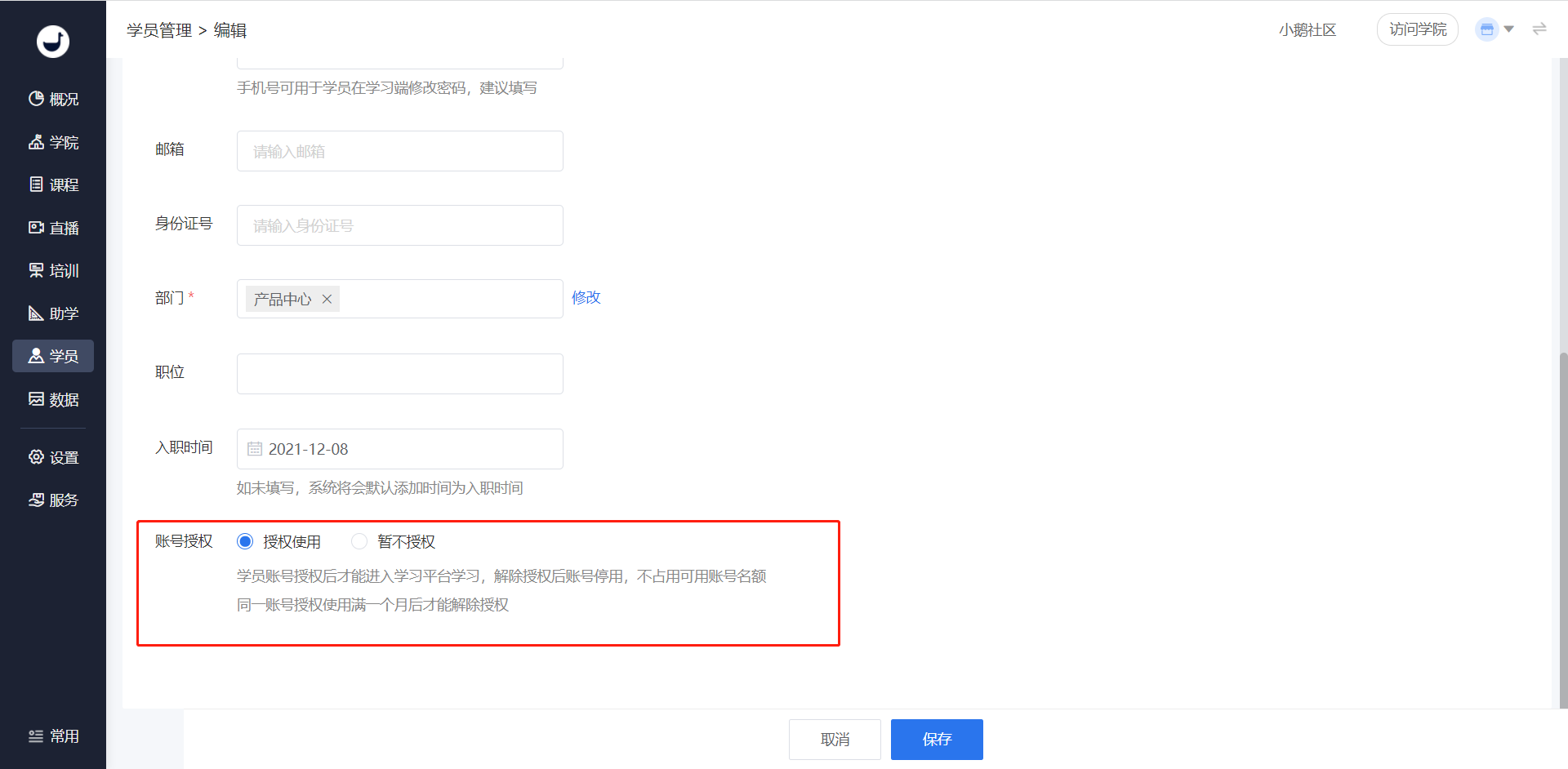Focus the 邮箱 email input field
1568x769 pixels.
coord(400,151)
